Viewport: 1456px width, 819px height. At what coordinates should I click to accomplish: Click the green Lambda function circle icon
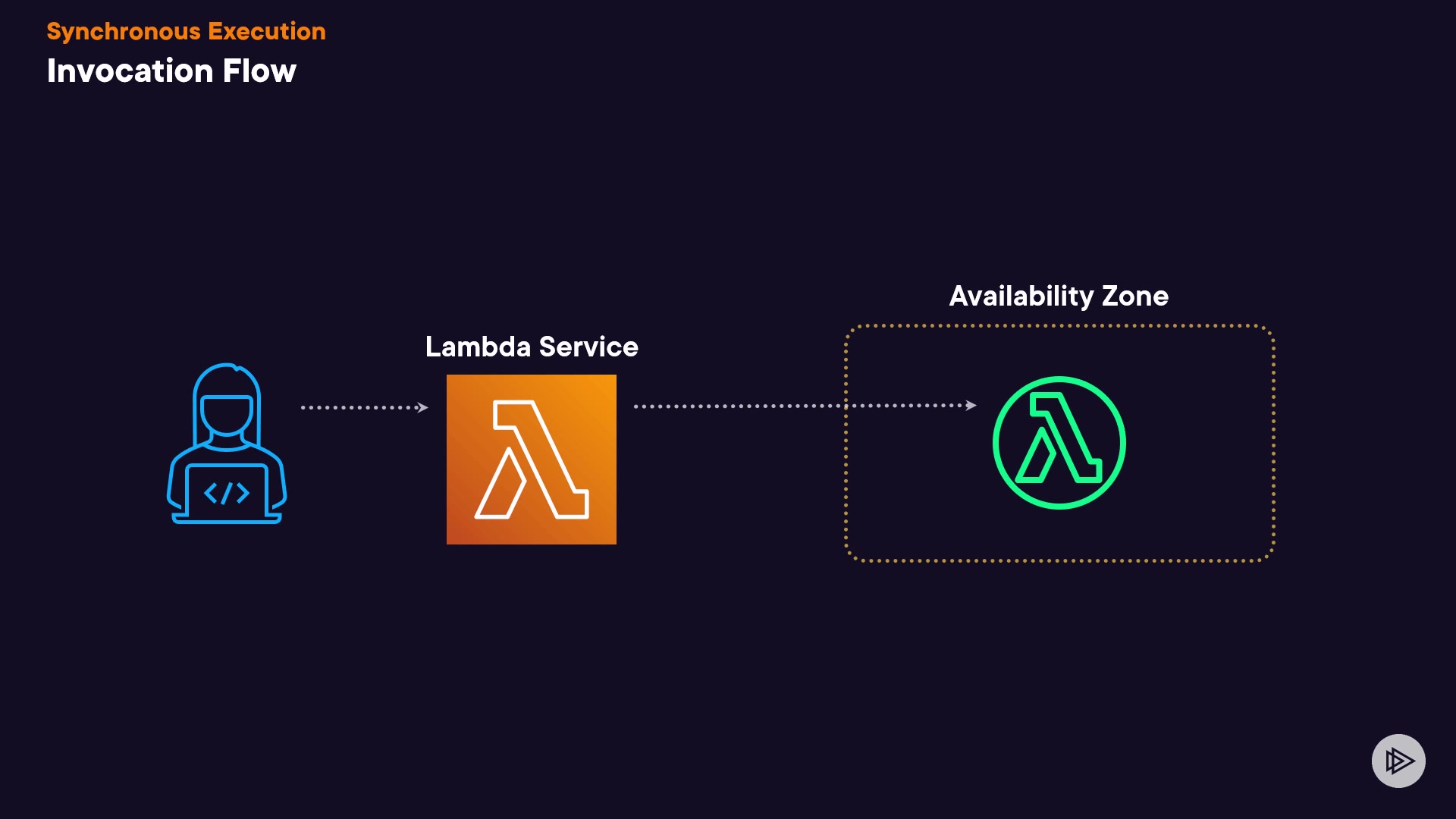(x=1059, y=443)
